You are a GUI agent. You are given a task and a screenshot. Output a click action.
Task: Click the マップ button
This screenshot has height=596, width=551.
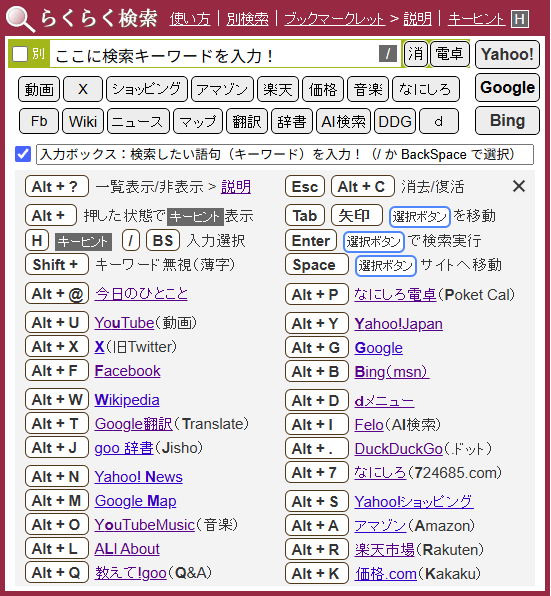[198, 121]
